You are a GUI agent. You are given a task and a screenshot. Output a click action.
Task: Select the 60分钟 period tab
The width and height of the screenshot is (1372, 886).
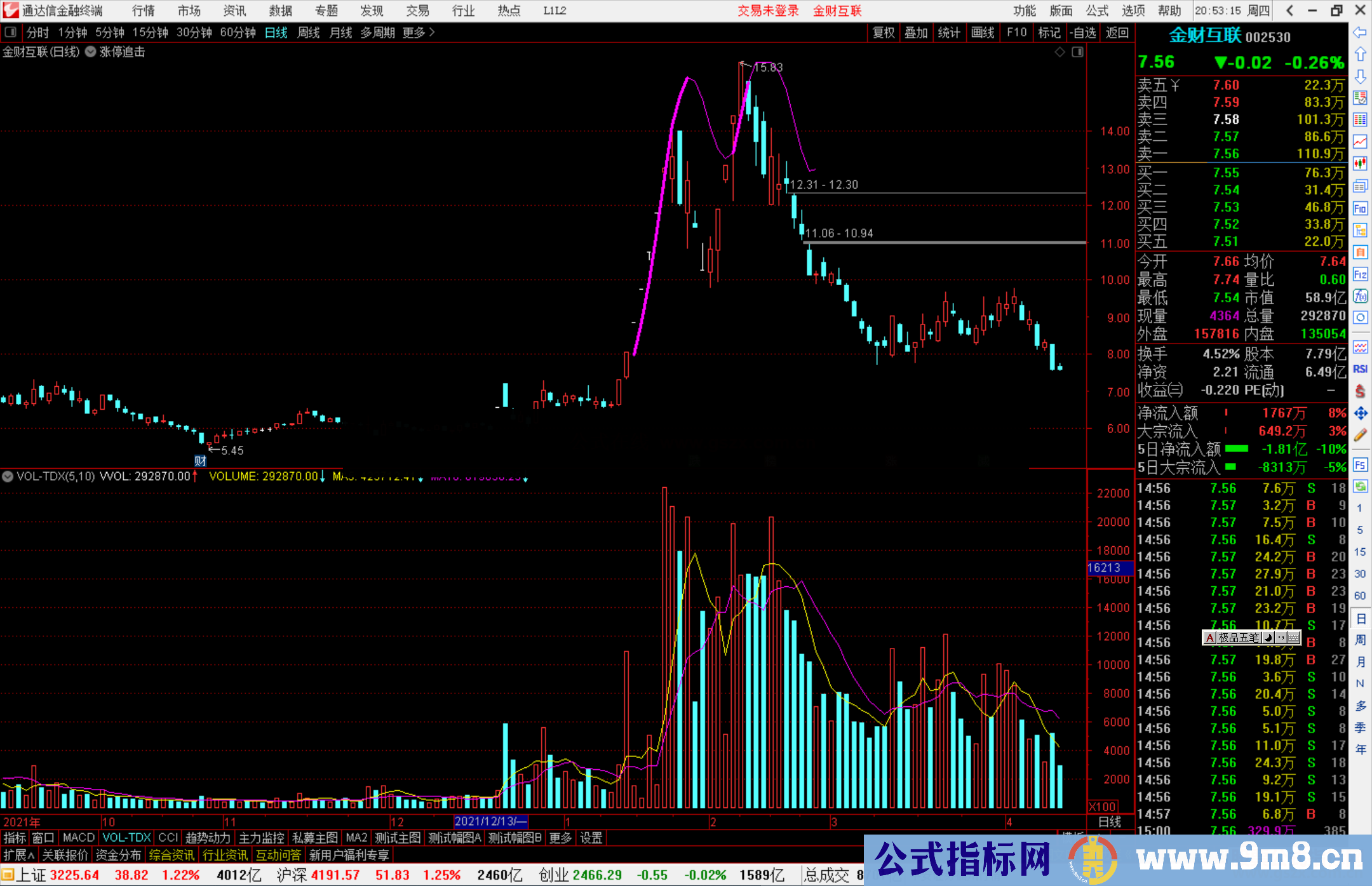click(238, 32)
